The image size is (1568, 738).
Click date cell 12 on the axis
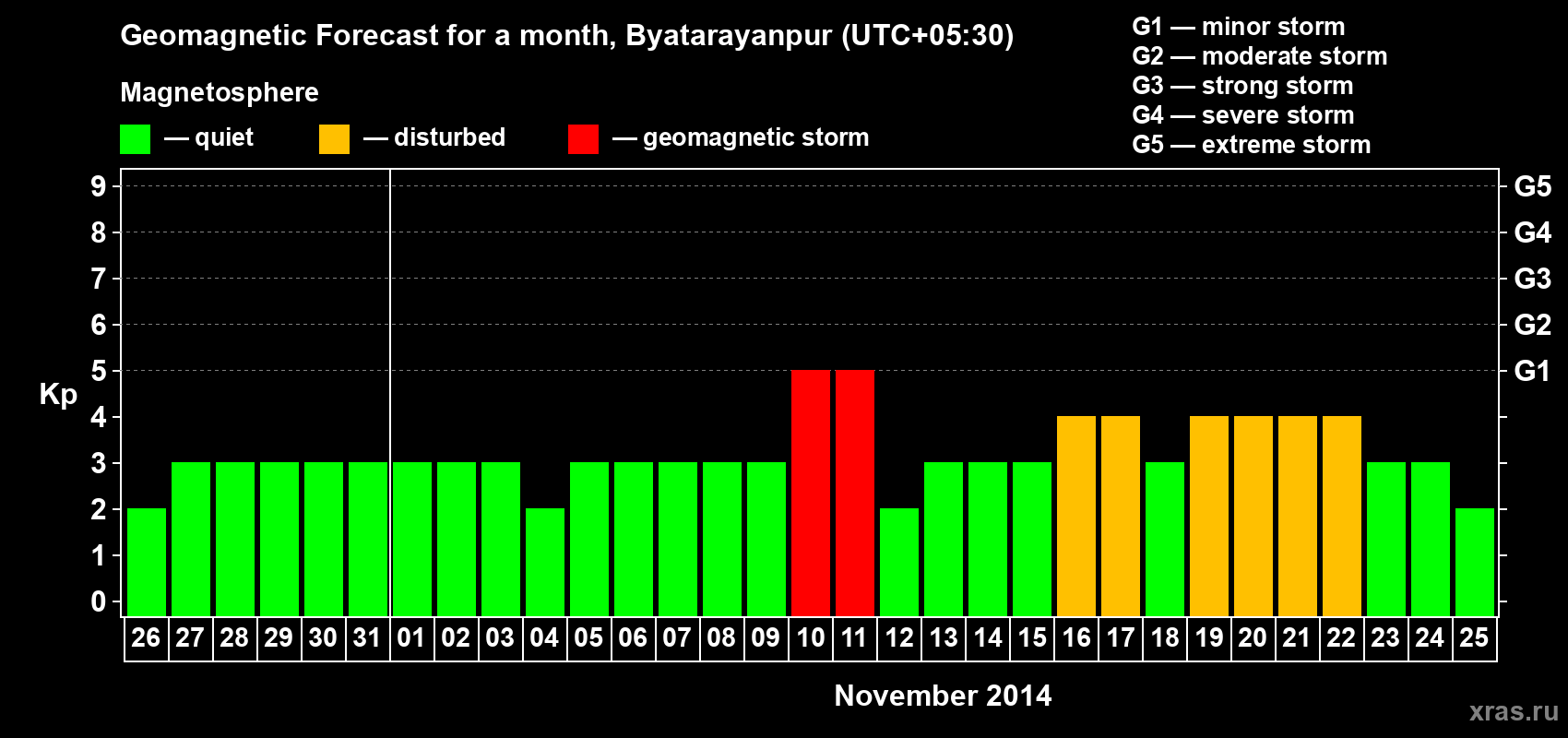click(x=898, y=638)
